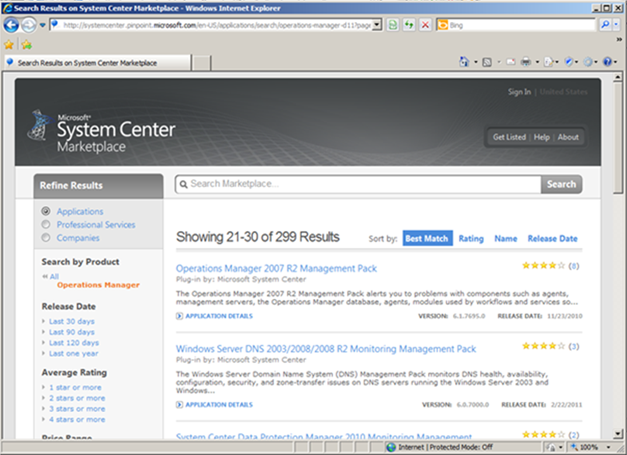The width and height of the screenshot is (627, 455).
Task: Click the Feeds icon in command bar
Action: click(487, 62)
